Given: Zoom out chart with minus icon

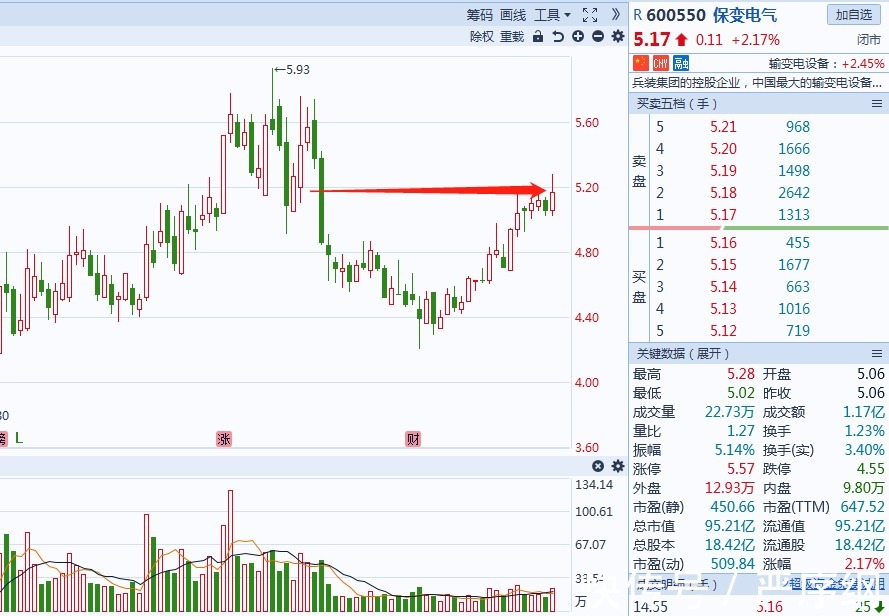Looking at the screenshot, I should (x=598, y=37).
